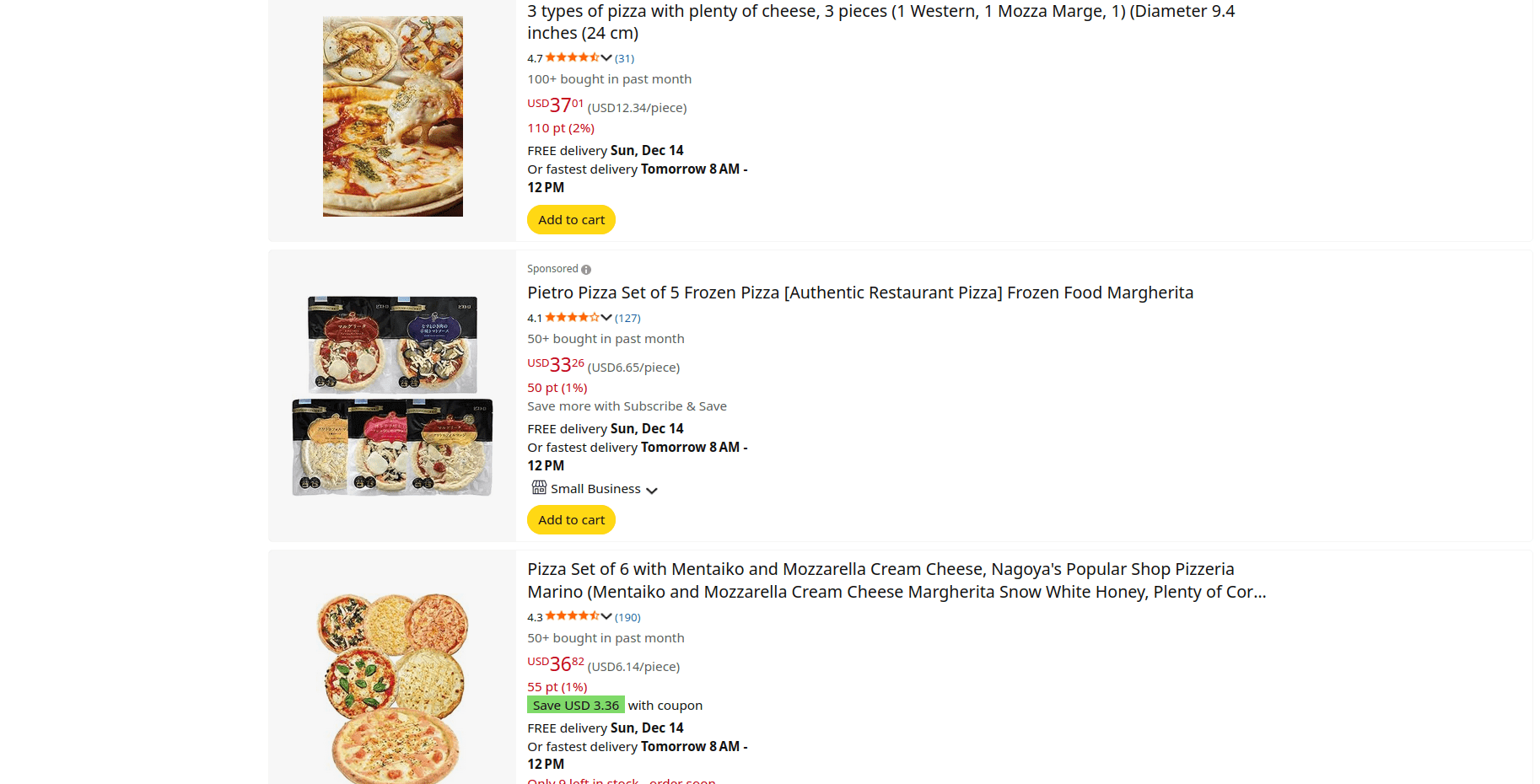Expand rating breakdown for Pietro Pizza Set
Viewport: 1540px width, 784px height.
[606, 318]
